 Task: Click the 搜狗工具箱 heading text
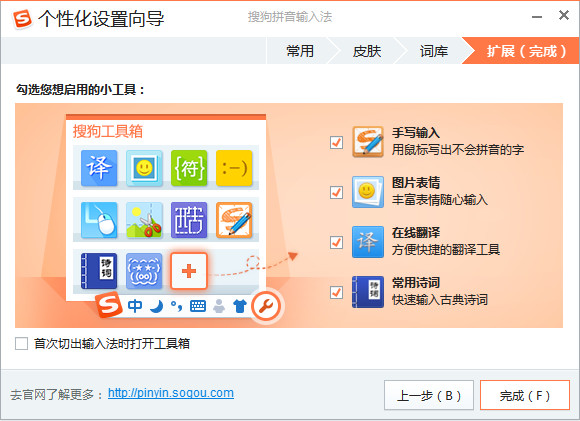click(x=108, y=131)
